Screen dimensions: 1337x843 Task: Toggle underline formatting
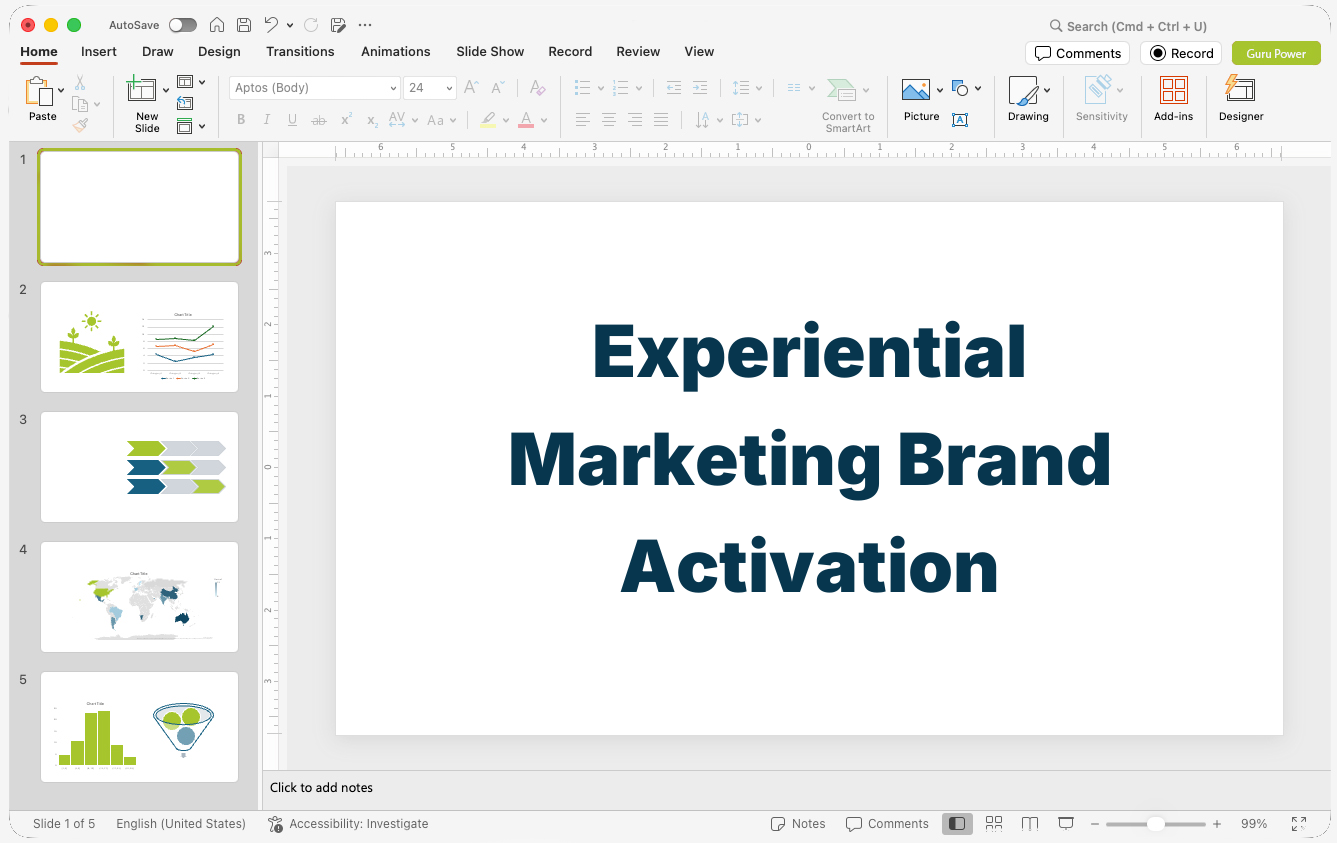click(292, 120)
